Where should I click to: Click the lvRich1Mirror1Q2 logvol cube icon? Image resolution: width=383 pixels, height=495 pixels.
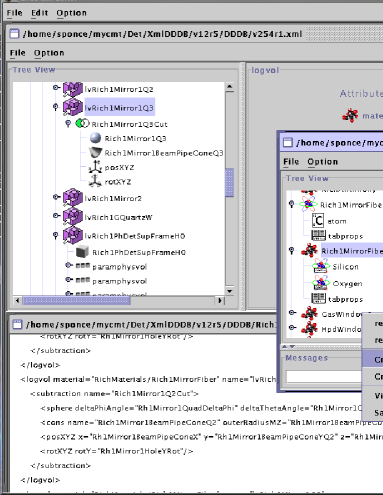[72, 89]
